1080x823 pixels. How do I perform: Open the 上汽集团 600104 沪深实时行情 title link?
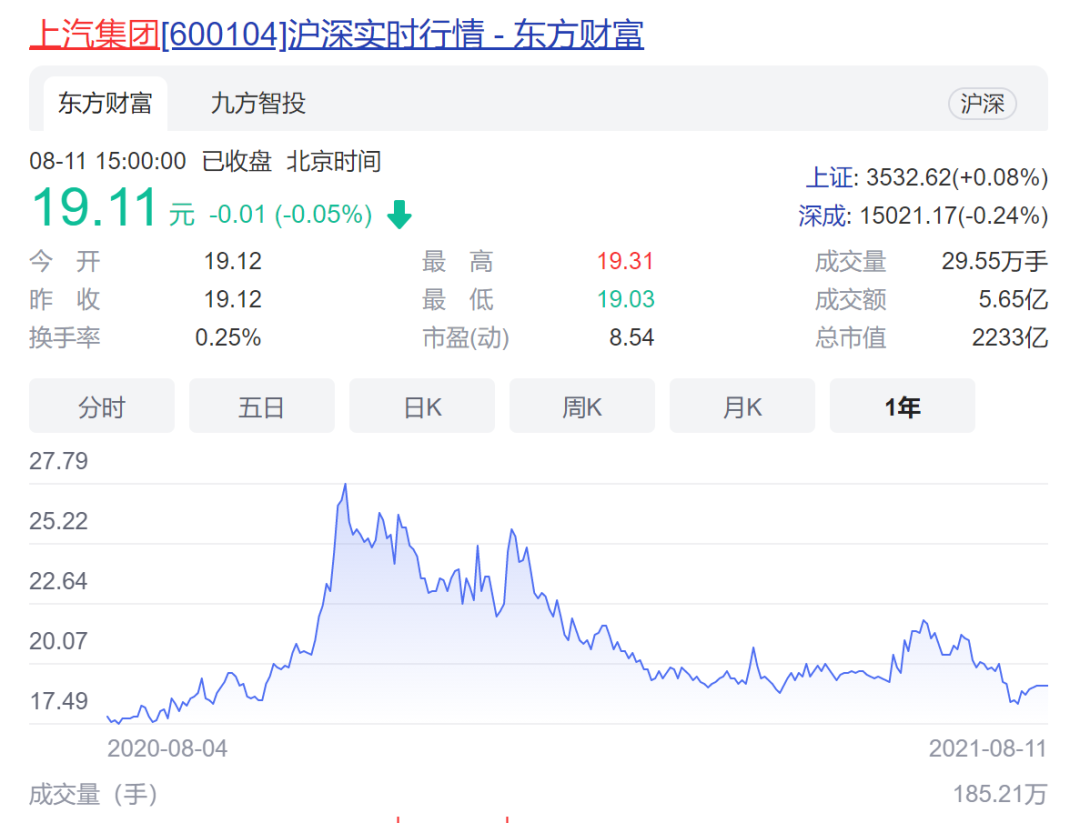click(336, 34)
